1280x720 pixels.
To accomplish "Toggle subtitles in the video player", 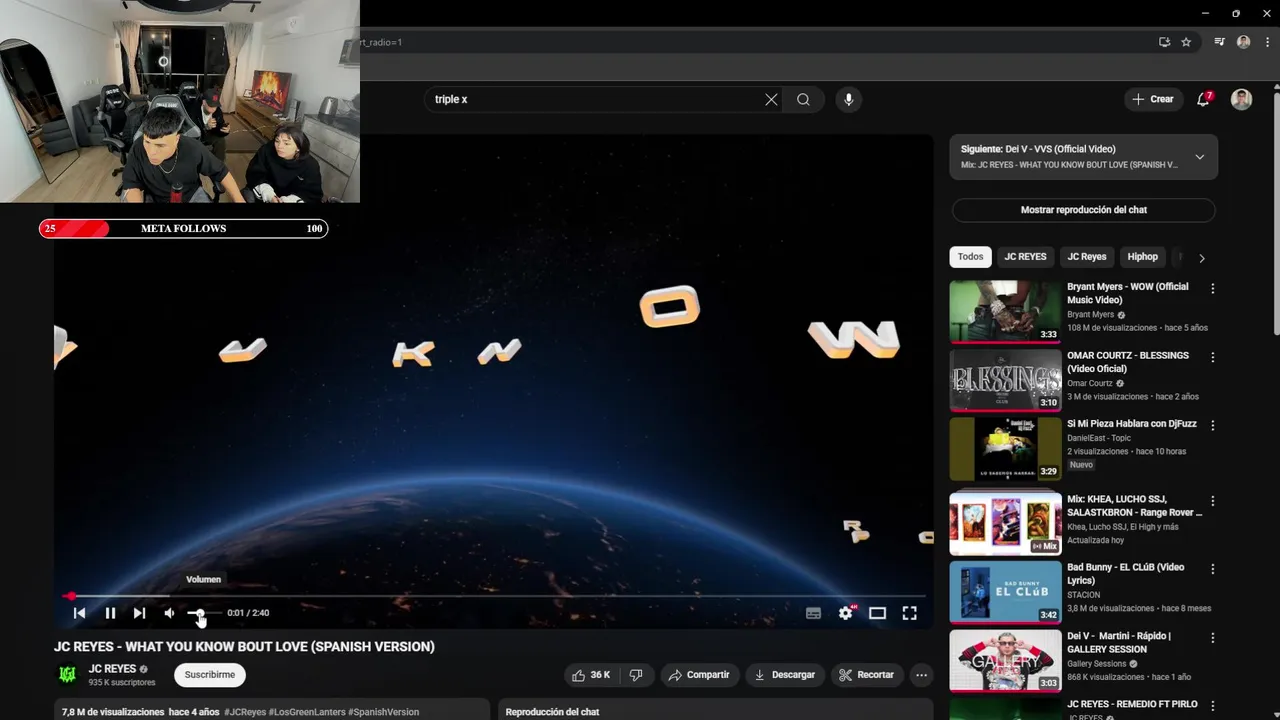I will [x=813, y=613].
